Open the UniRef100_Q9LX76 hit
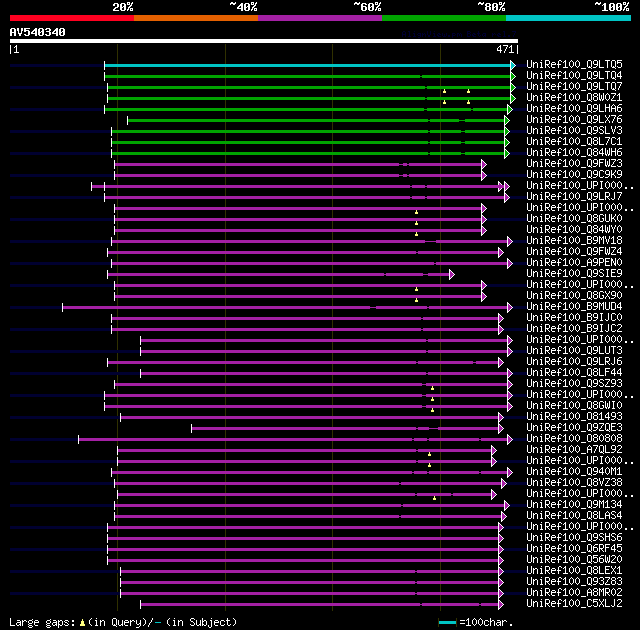The width and height of the screenshot is (640, 630). click(574, 120)
